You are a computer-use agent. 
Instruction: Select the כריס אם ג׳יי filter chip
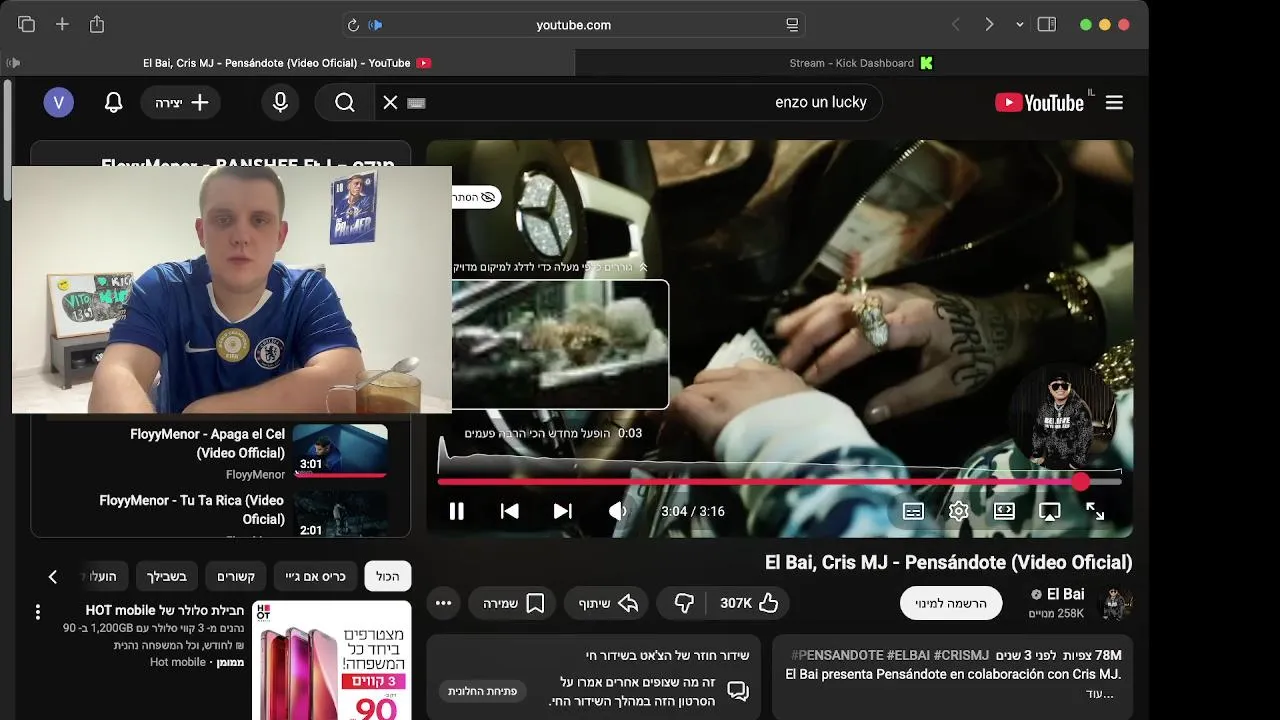pyautogui.click(x=316, y=576)
